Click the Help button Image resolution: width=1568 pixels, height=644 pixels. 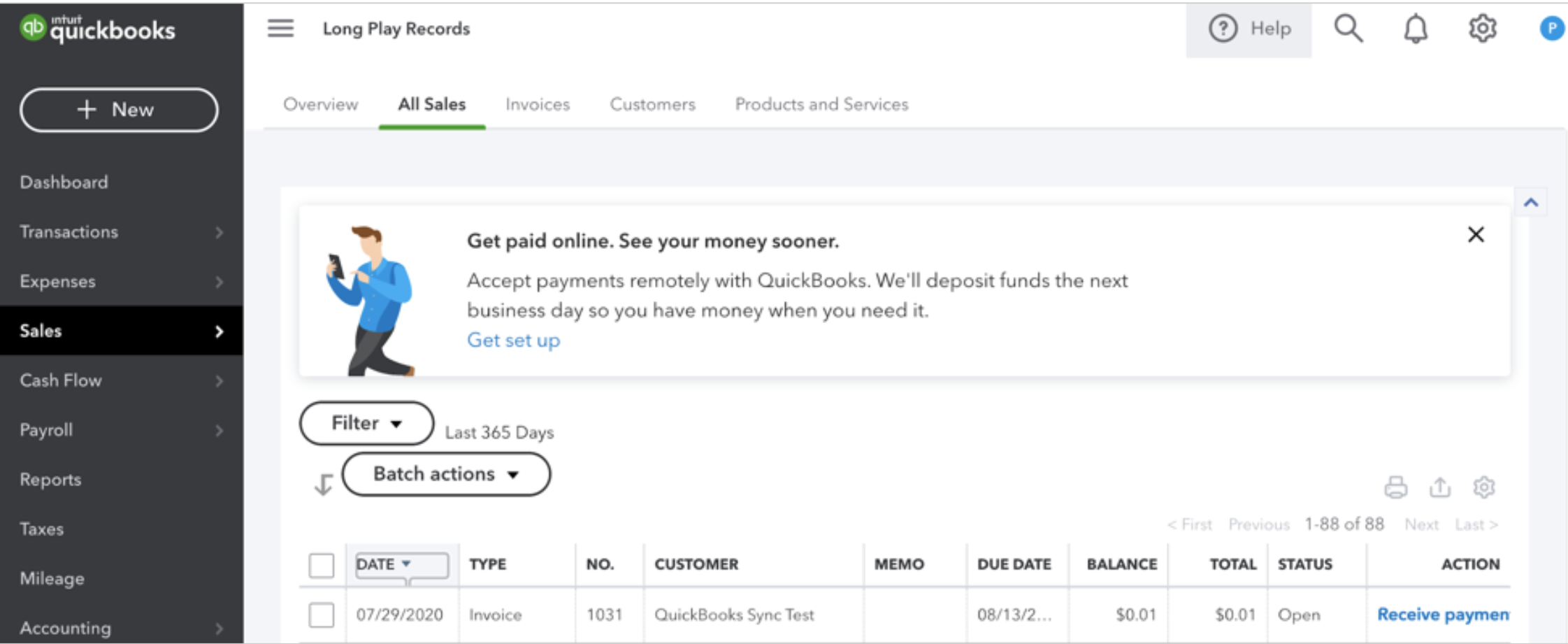point(1249,29)
